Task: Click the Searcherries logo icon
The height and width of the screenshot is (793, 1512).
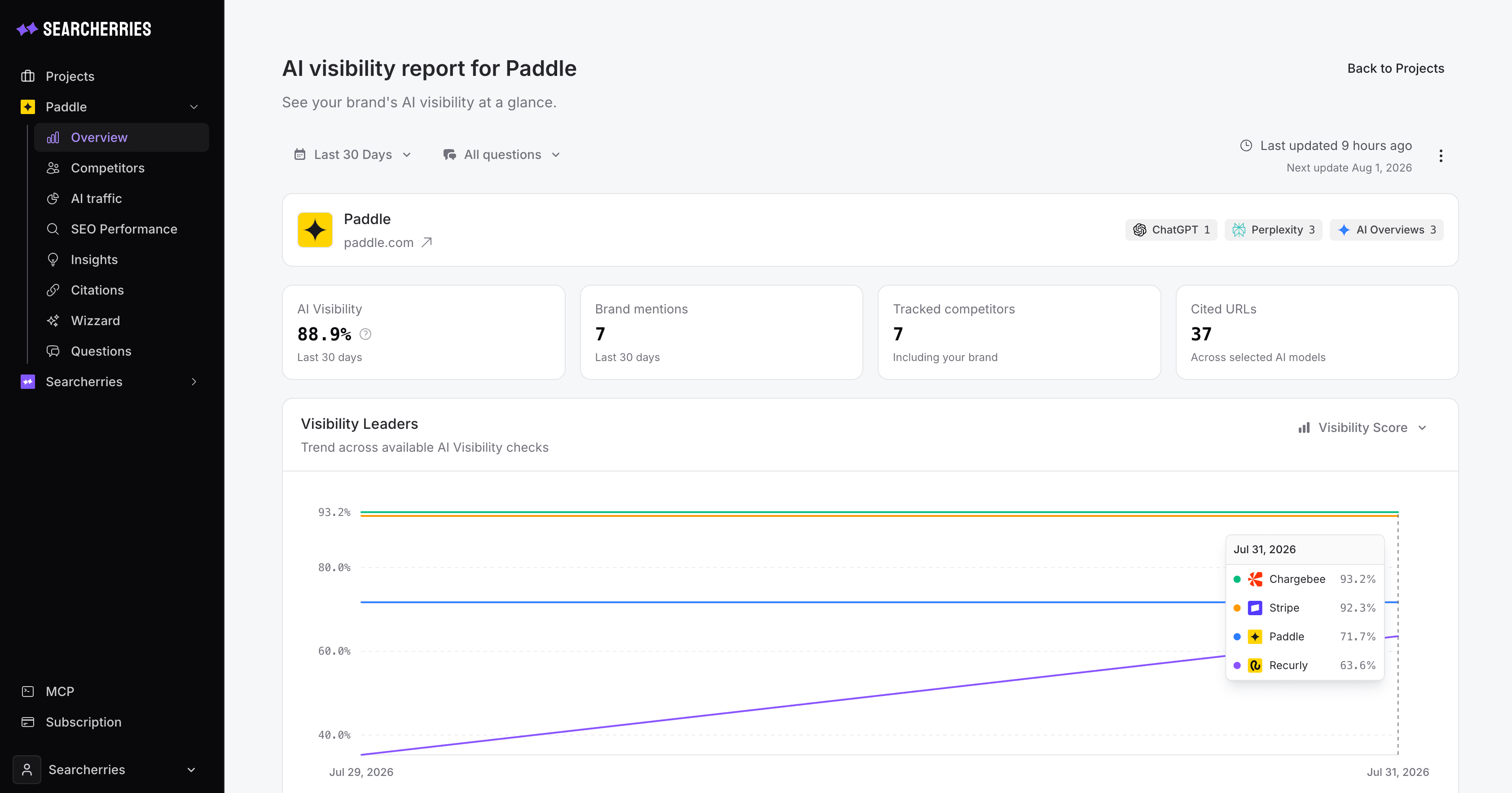Action: click(27, 29)
